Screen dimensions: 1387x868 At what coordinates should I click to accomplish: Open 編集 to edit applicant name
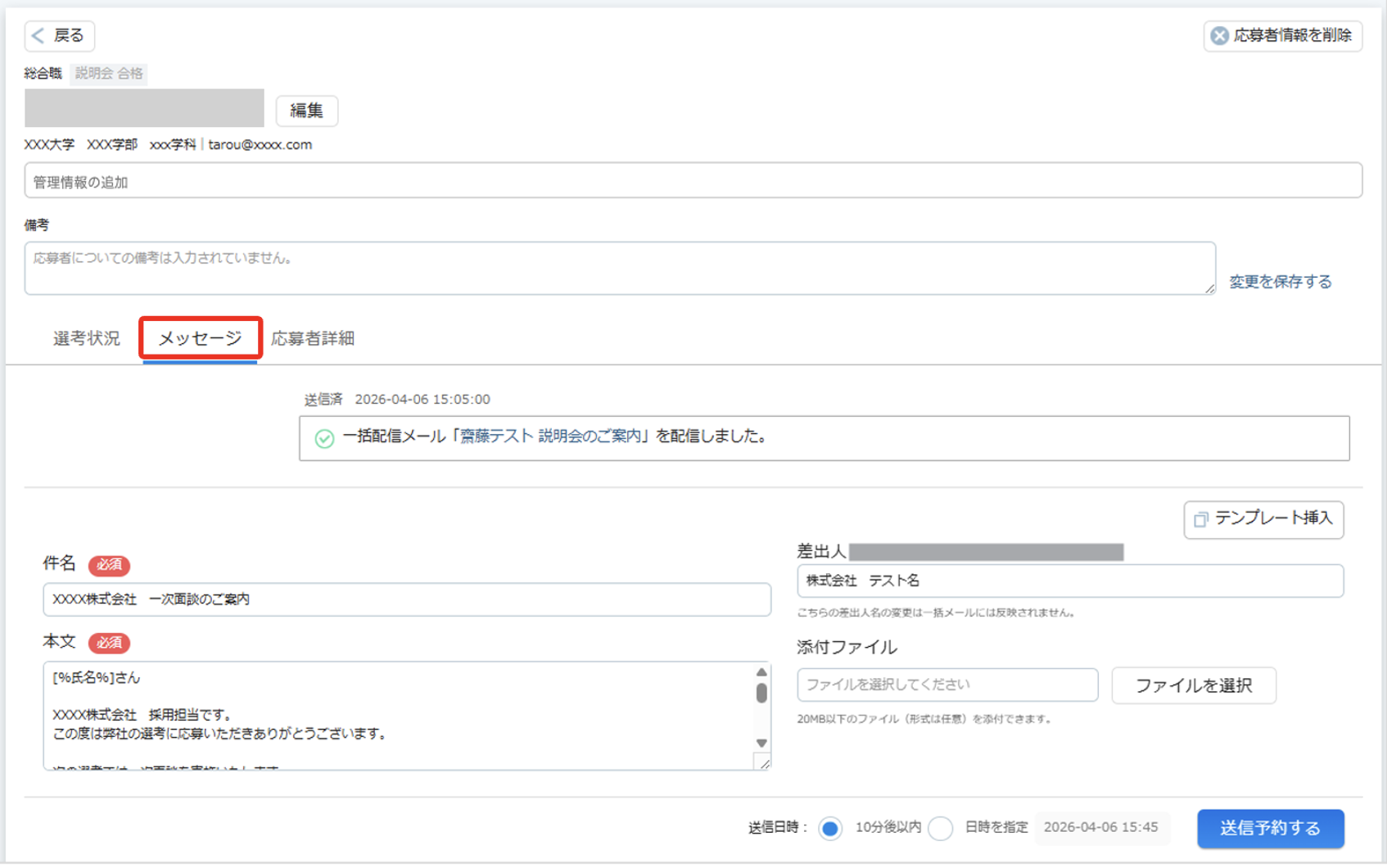pos(307,111)
